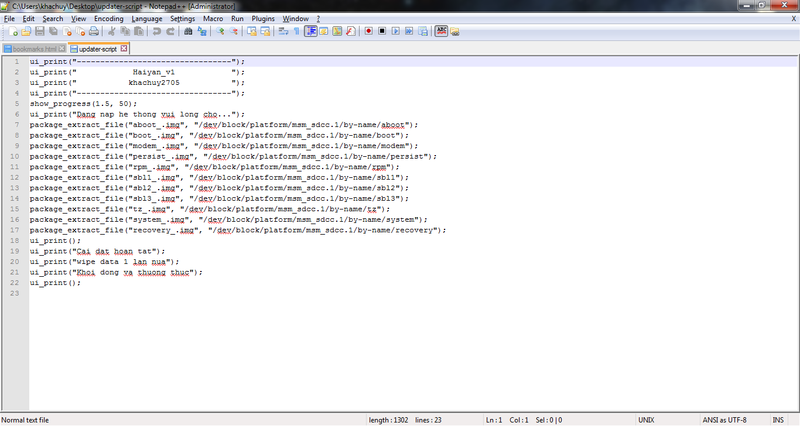Click Run Macro Multiple Times icon
Screen dimensions: 800x426
coord(409,32)
